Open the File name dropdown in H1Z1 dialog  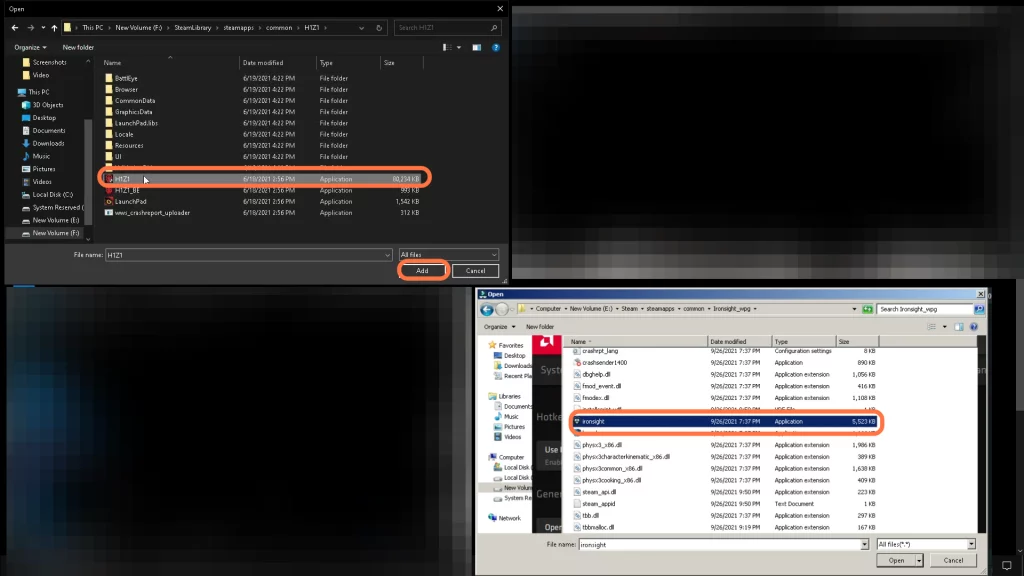pos(387,255)
